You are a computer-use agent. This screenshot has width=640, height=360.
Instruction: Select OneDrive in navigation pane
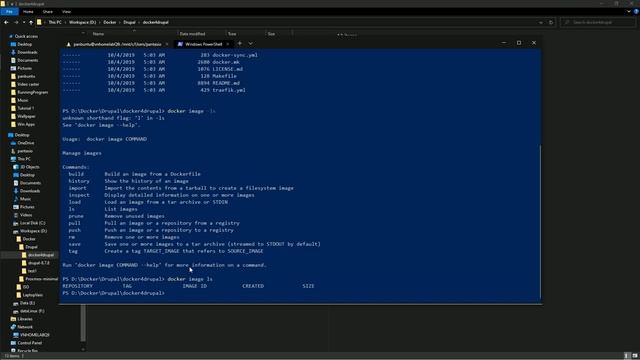[x=26, y=143]
